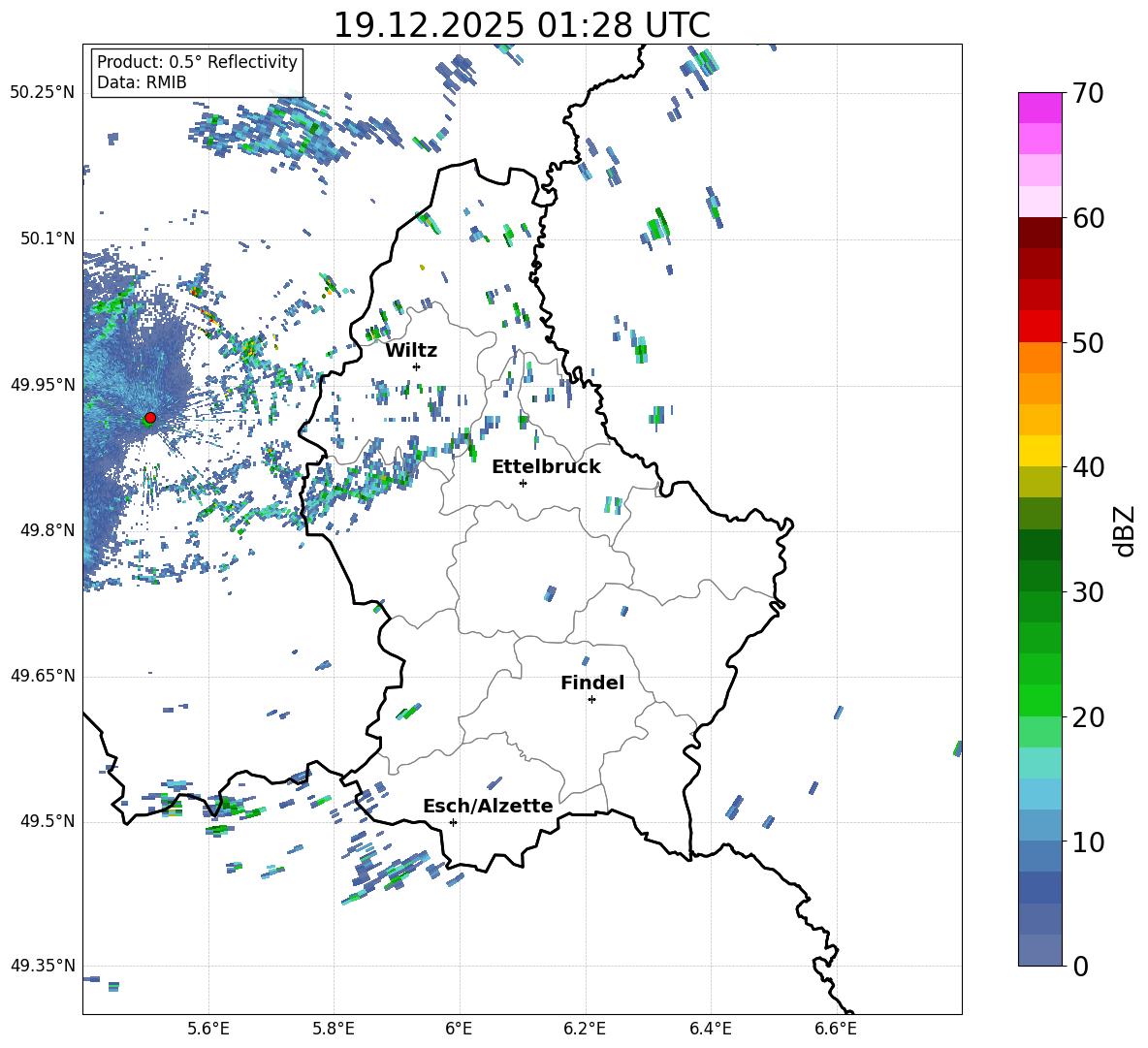Pick the bottom slate-blue swatch just above 0 dBZ
The width and height of the screenshot is (1148, 1048).
(1040, 950)
